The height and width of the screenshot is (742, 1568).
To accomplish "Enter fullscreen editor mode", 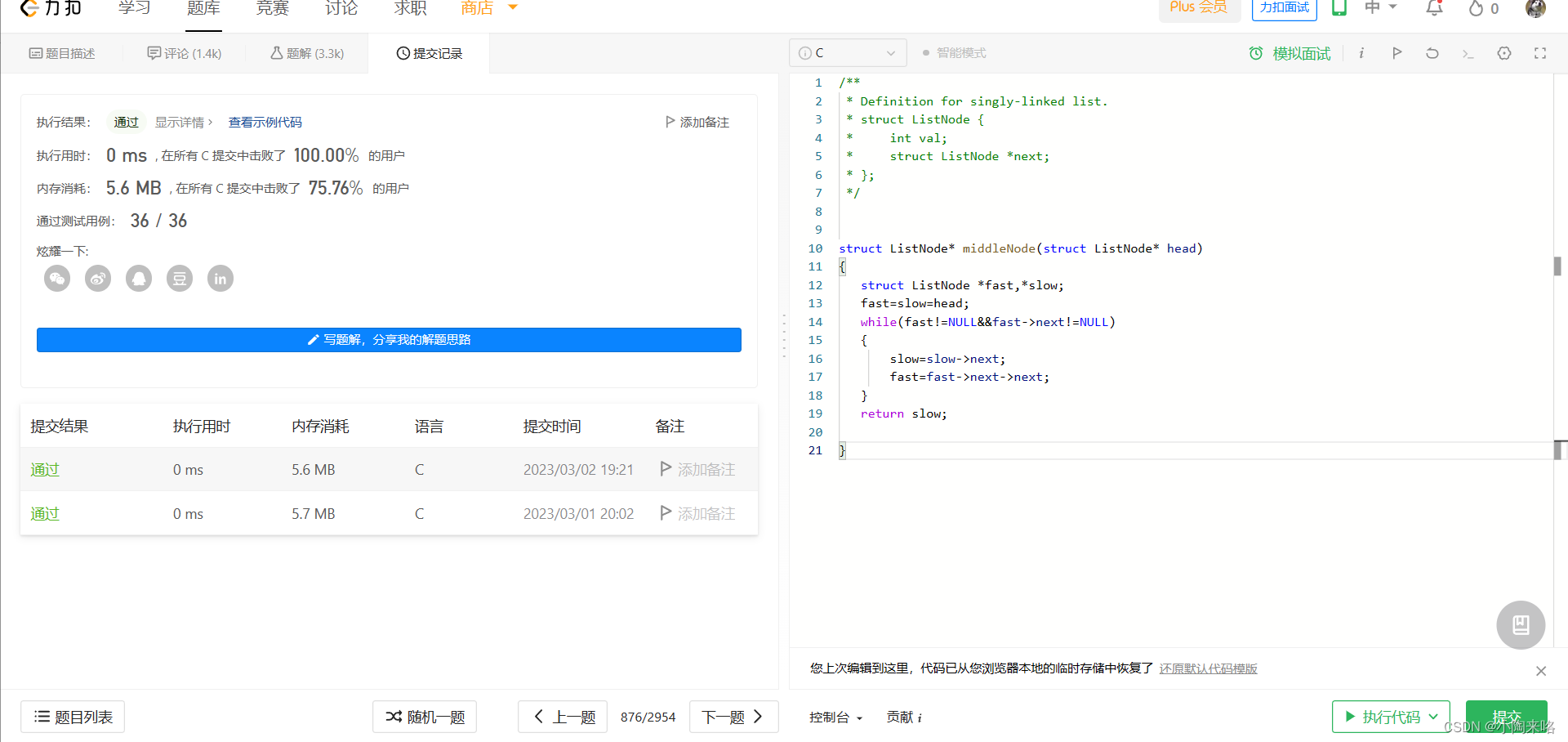I will (1540, 53).
